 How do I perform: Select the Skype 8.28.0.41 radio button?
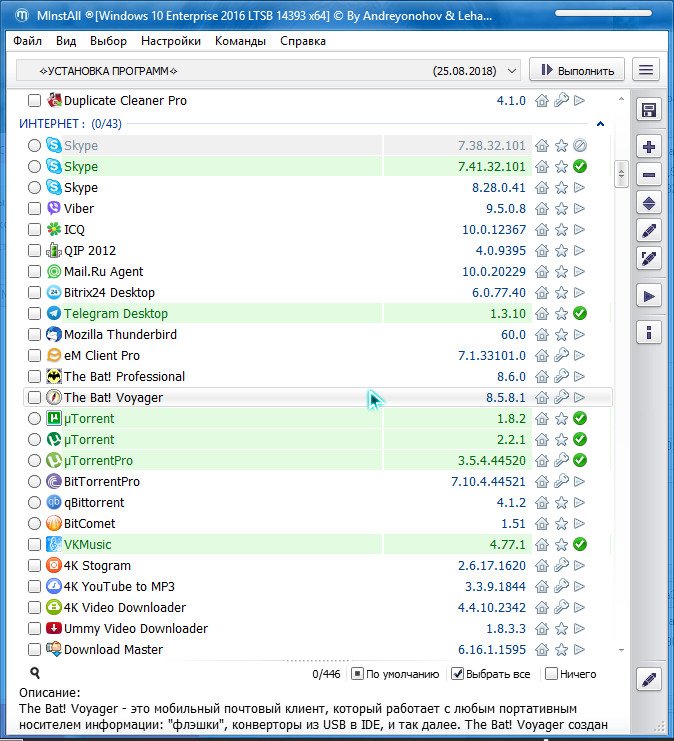pos(34,188)
